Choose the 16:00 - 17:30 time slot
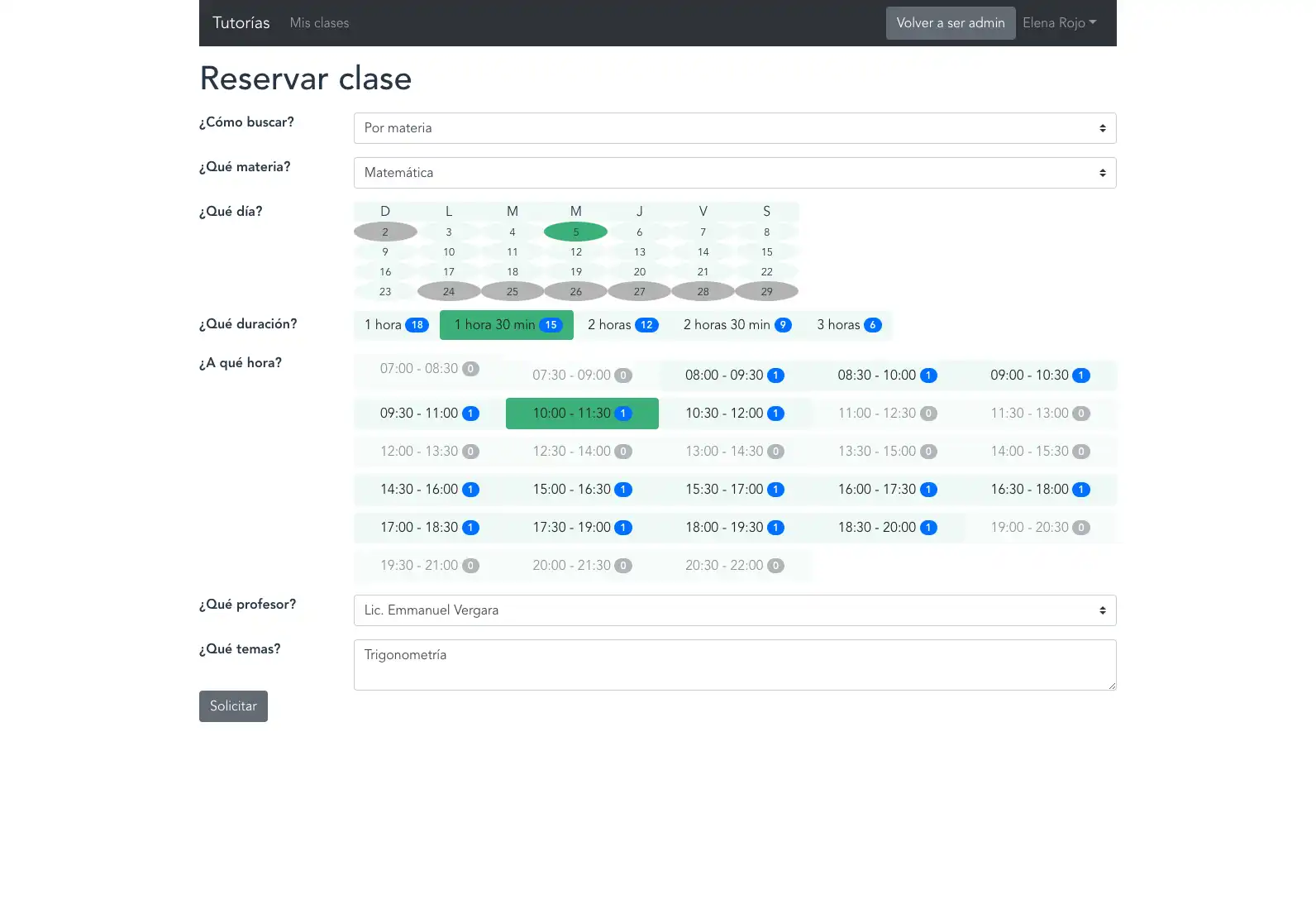 (888, 490)
